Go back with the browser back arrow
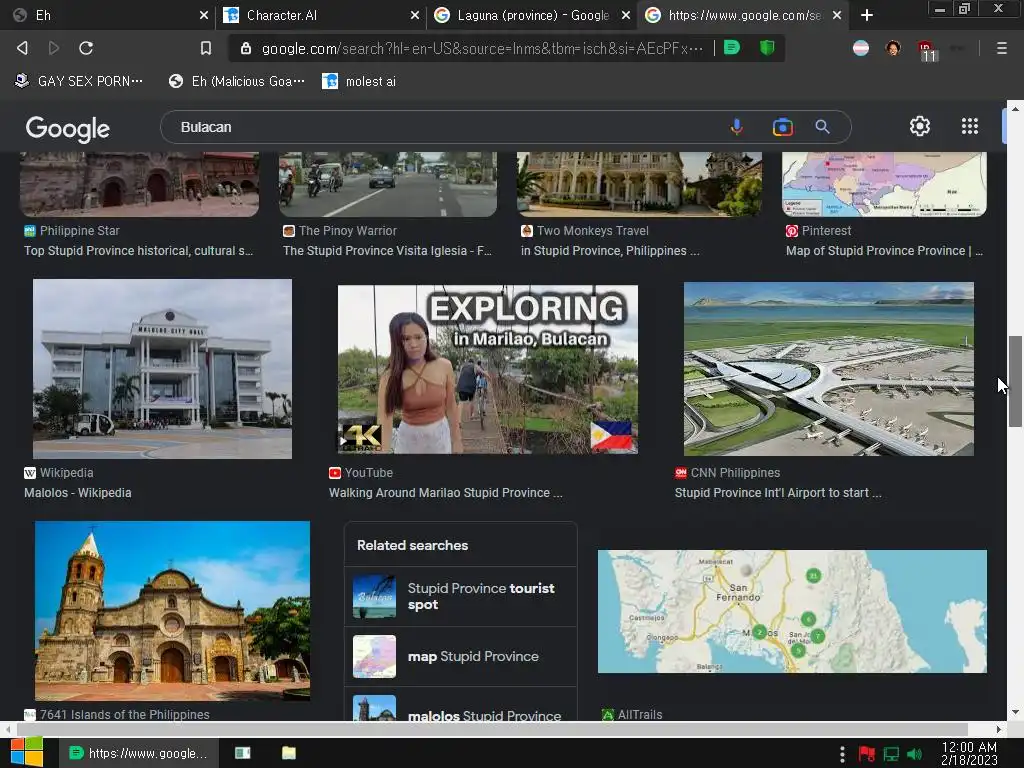Screen dimensions: 1024x768 coord(22,48)
